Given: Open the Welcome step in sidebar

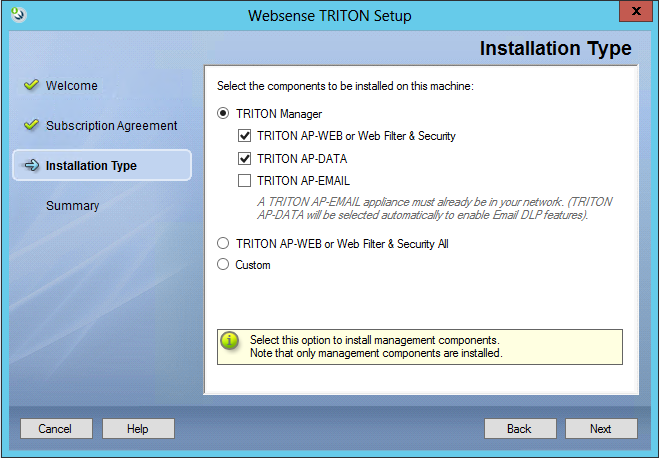Looking at the screenshot, I should (71, 85).
